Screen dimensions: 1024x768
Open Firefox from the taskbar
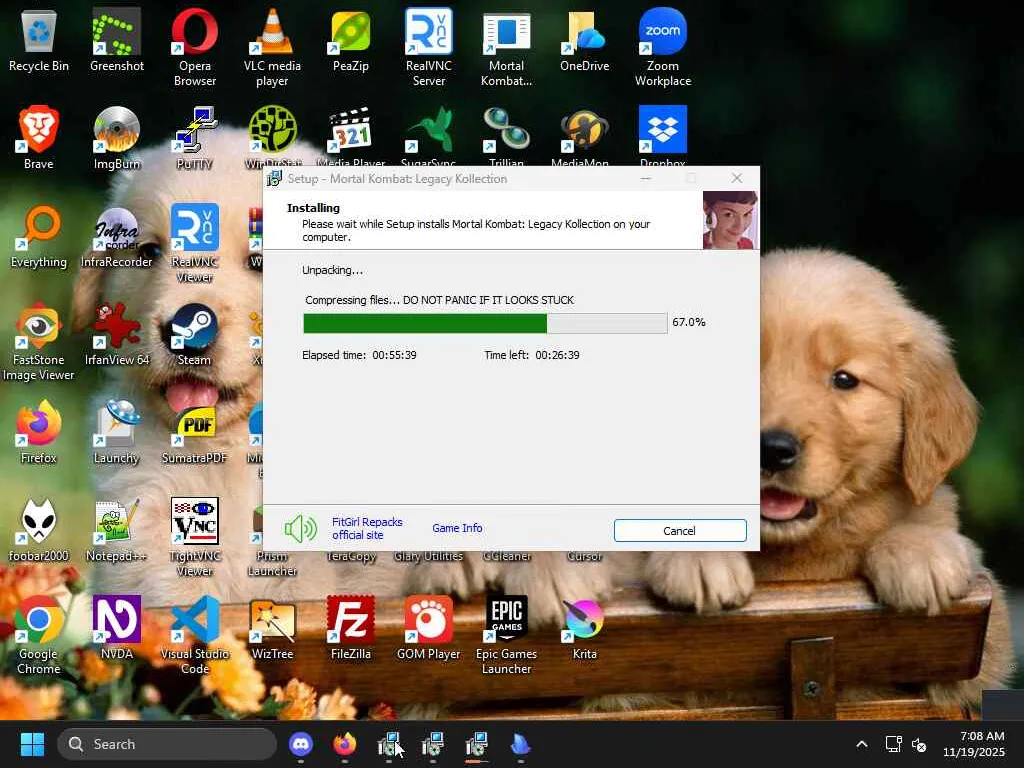[x=344, y=744]
